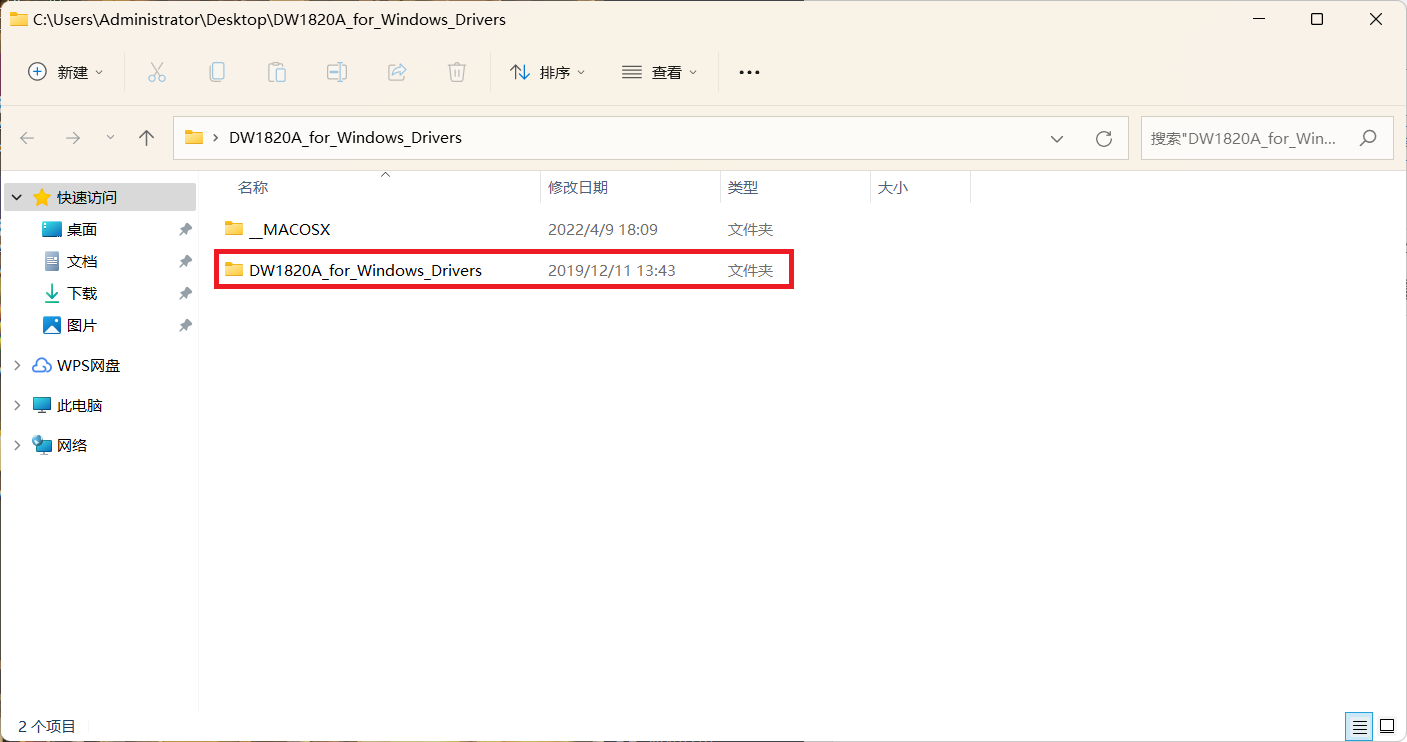Open 下载 in quick access
This screenshot has height=742, width=1407.
[x=82, y=293]
